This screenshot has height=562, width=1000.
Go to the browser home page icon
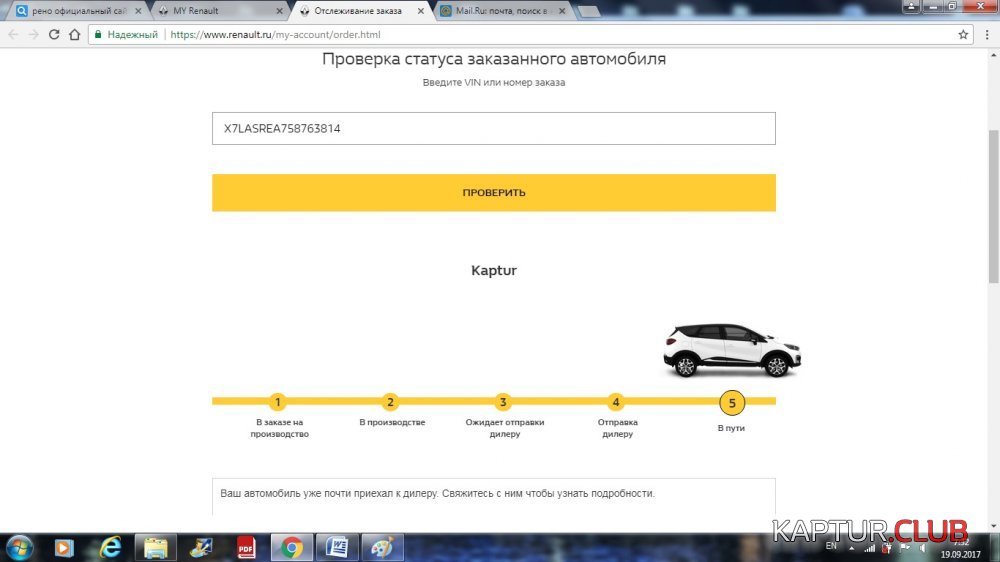tap(75, 34)
